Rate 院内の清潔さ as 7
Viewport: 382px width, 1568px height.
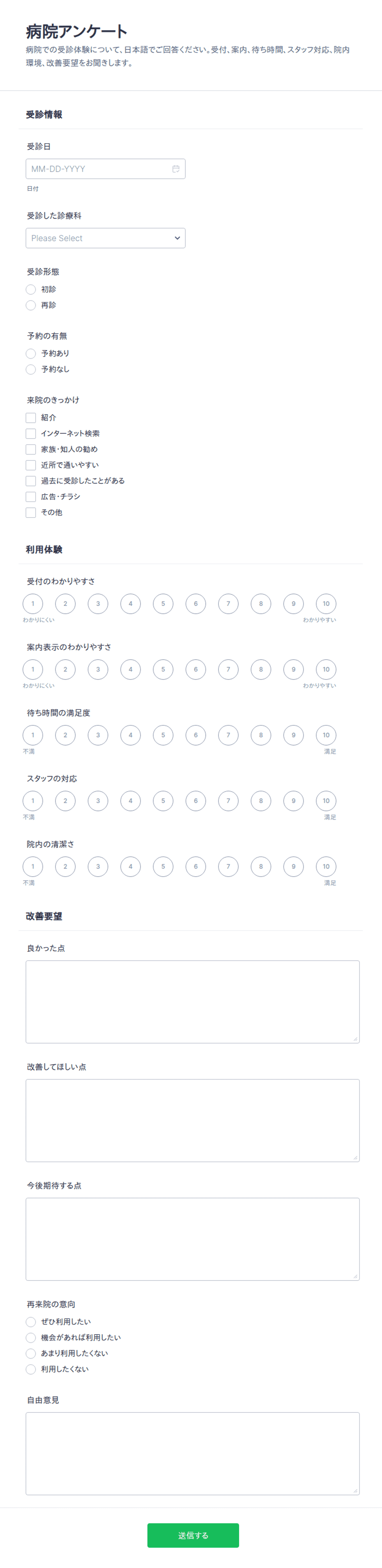coord(228,867)
